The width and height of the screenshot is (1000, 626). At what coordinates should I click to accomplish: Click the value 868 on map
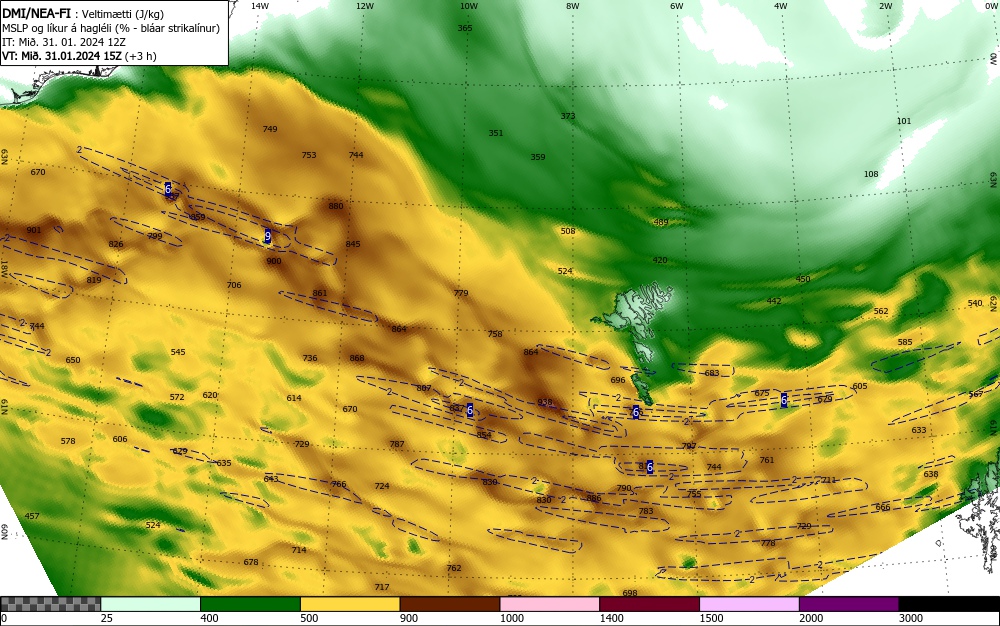[357, 358]
